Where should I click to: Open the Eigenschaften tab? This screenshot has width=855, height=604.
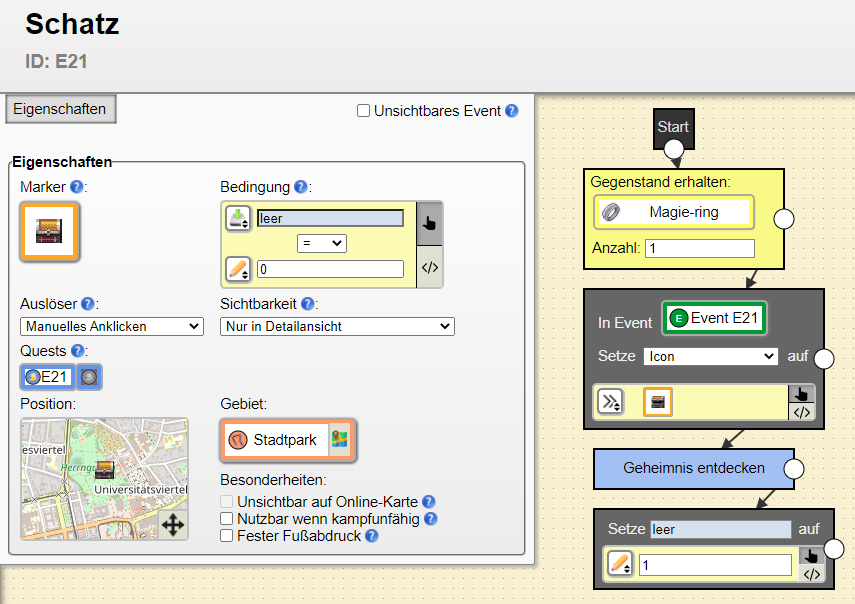coord(60,109)
